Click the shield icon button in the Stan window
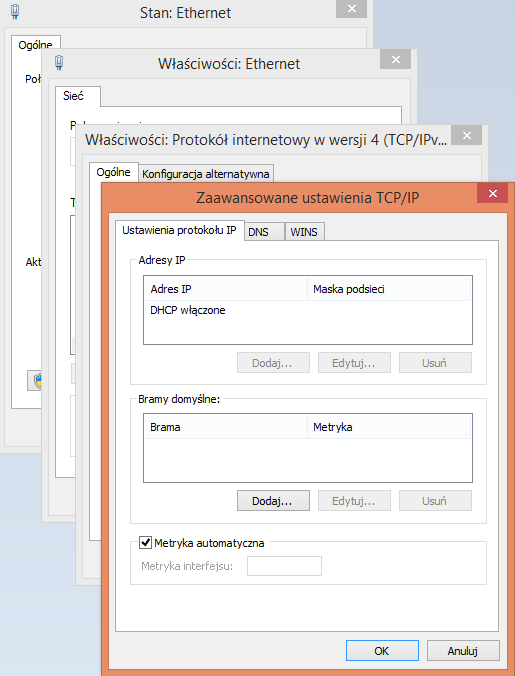Viewport: 515px width, 676px height. (x=35, y=380)
